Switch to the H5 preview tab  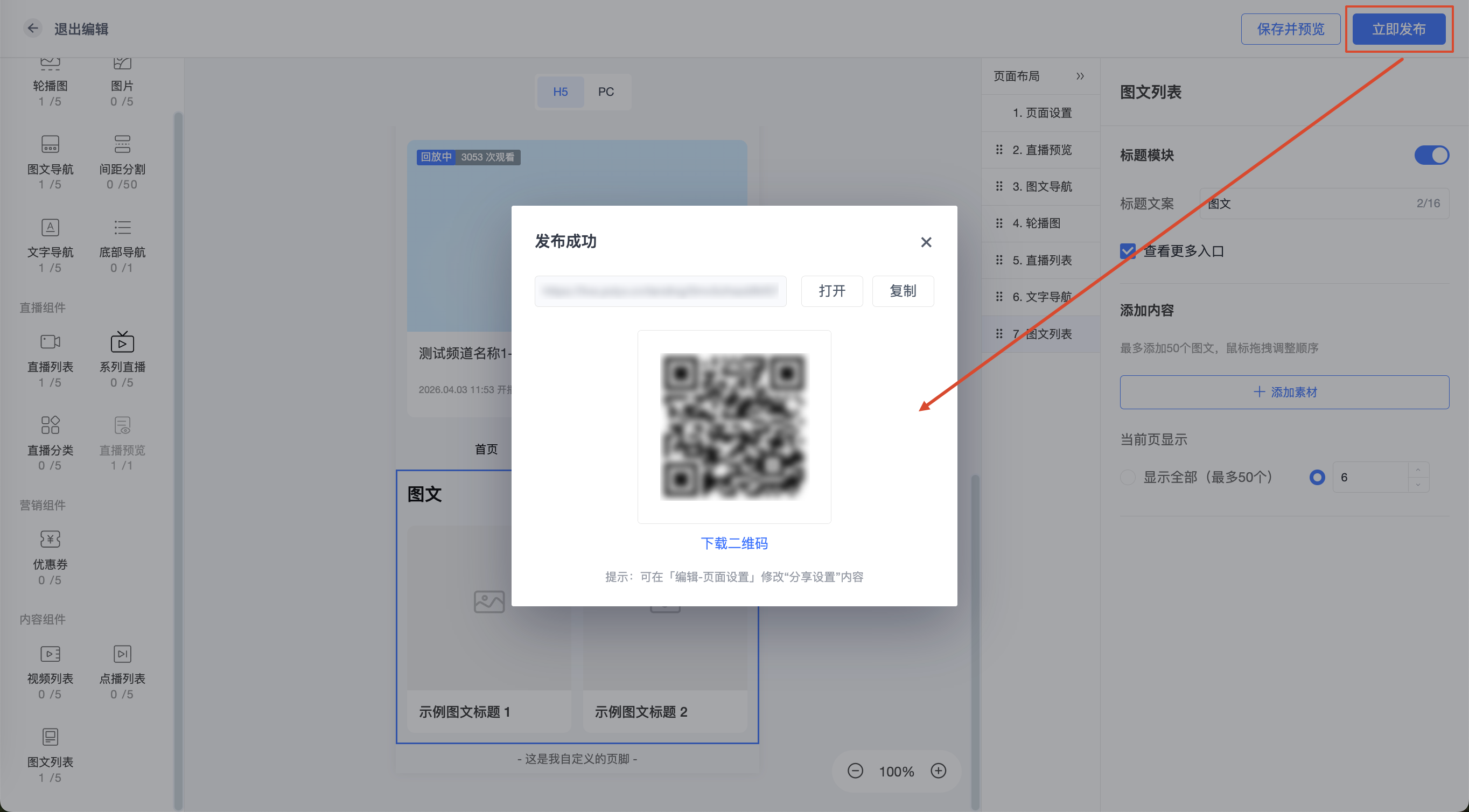pos(560,92)
